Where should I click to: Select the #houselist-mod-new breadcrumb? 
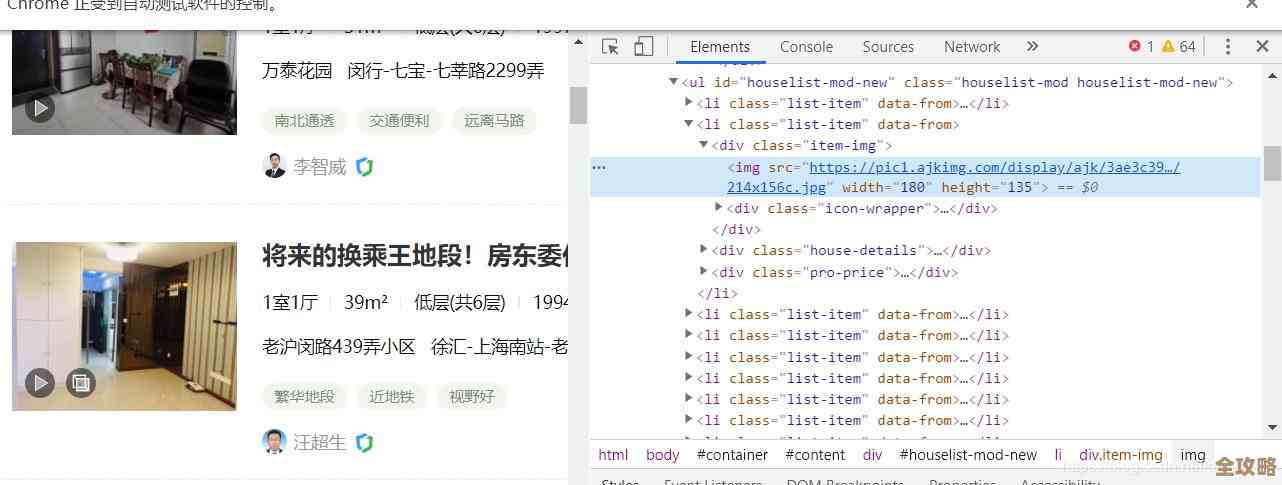coord(968,454)
